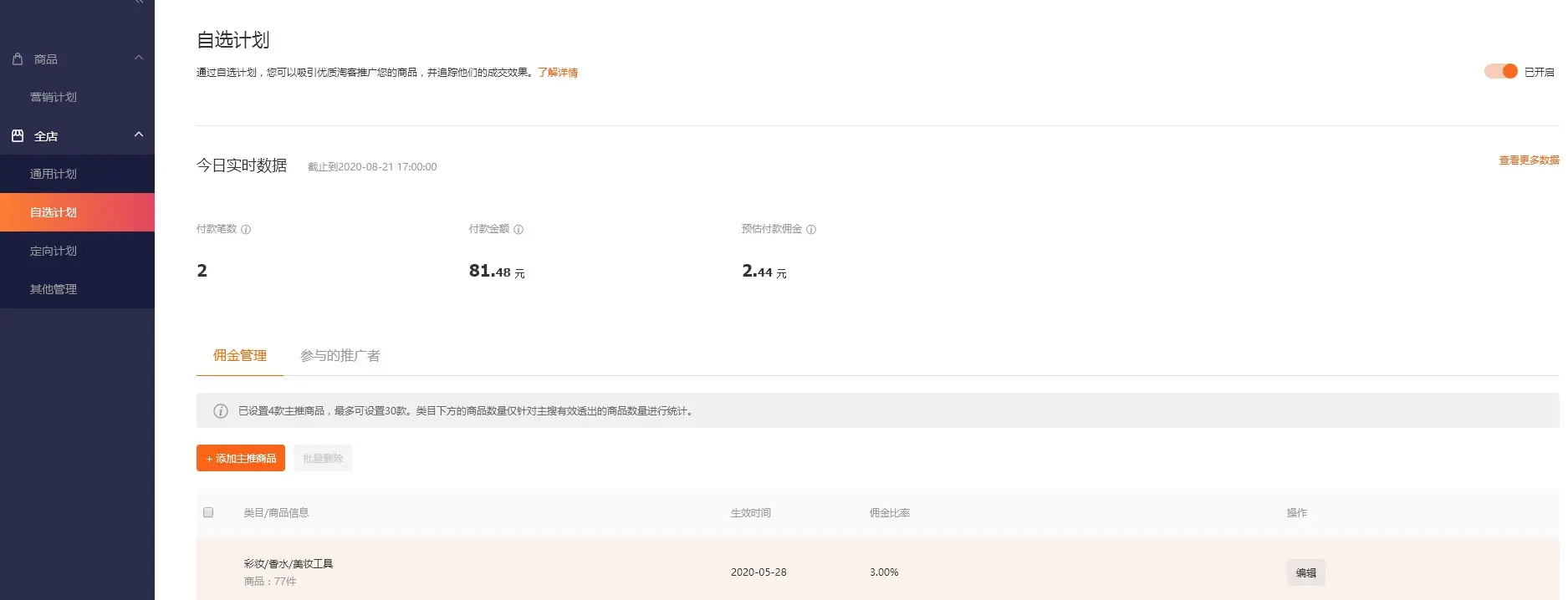
Task: Click the 了解详情 link
Action: [558, 73]
